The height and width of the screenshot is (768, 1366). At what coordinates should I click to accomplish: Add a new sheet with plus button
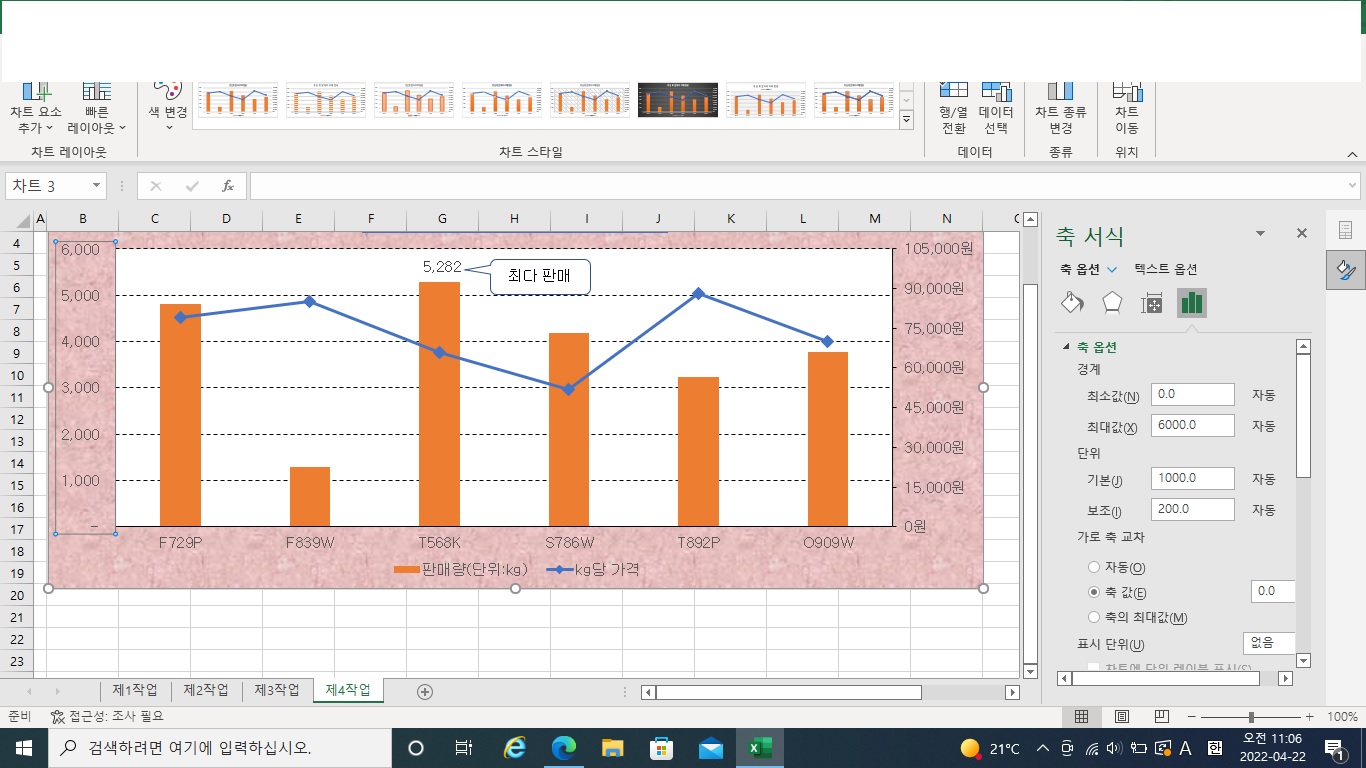point(425,691)
